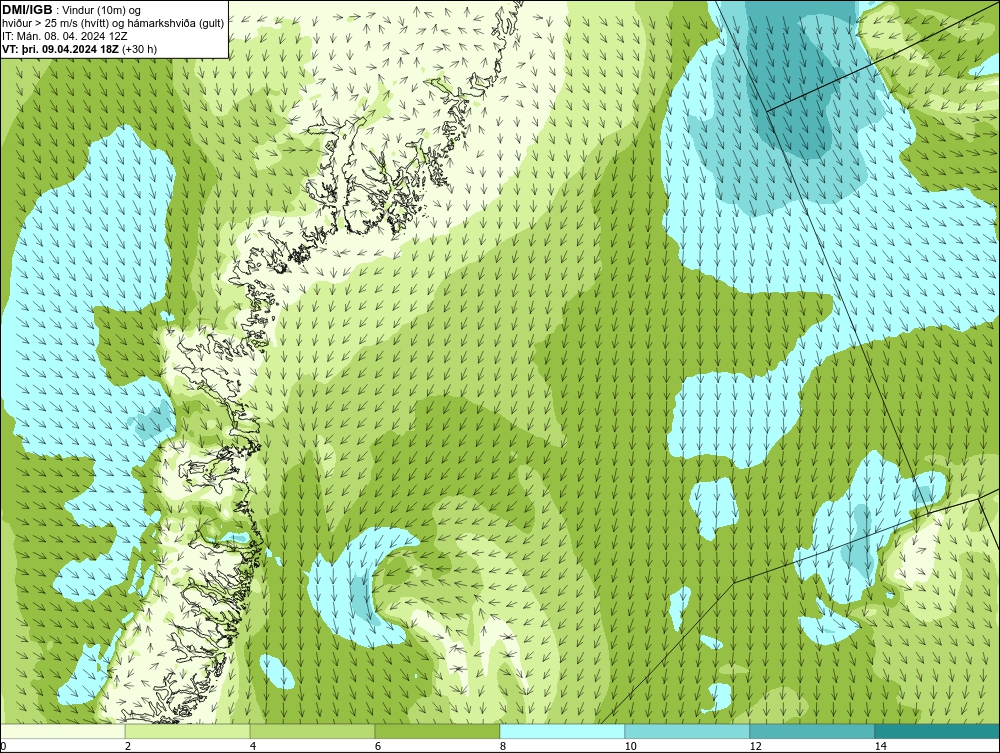Click the legend label '10'

tap(631, 746)
